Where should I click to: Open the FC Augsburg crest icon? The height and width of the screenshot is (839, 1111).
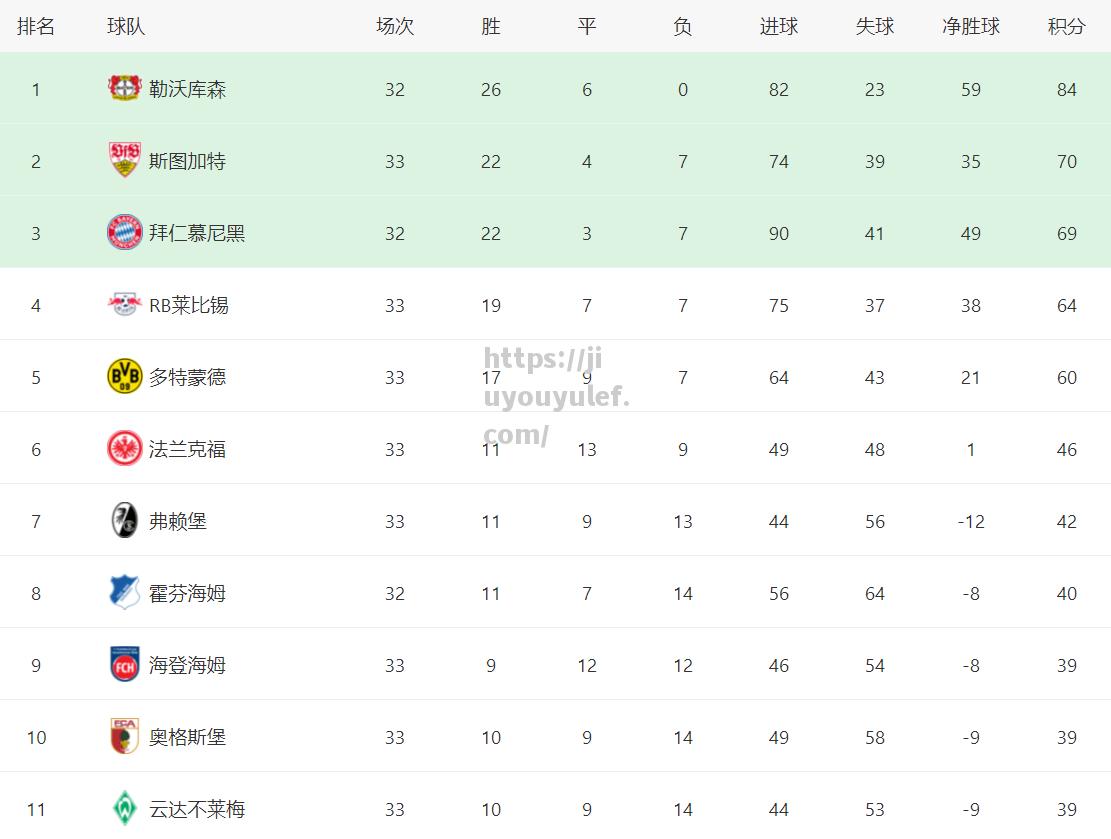point(125,736)
